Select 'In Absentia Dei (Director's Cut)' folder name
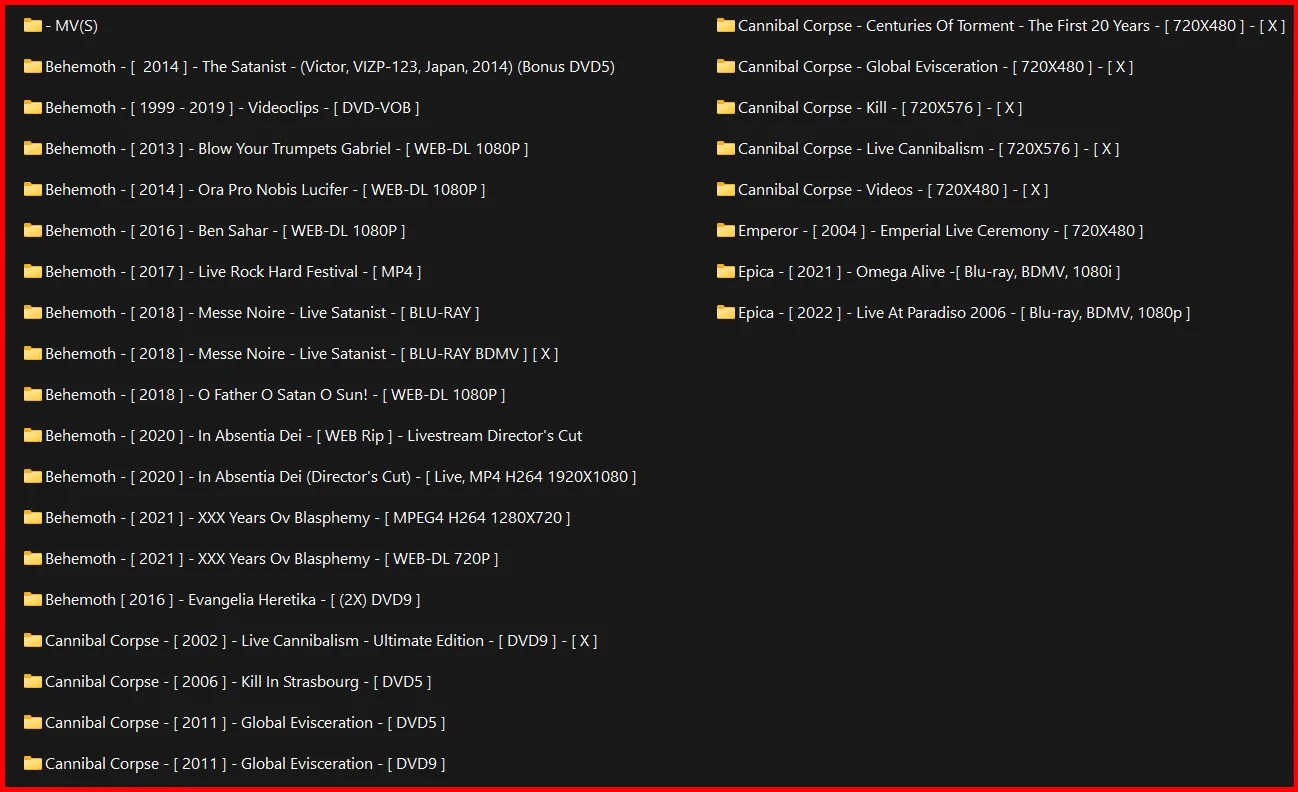Screen dimensions: 1298x792 point(341,477)
